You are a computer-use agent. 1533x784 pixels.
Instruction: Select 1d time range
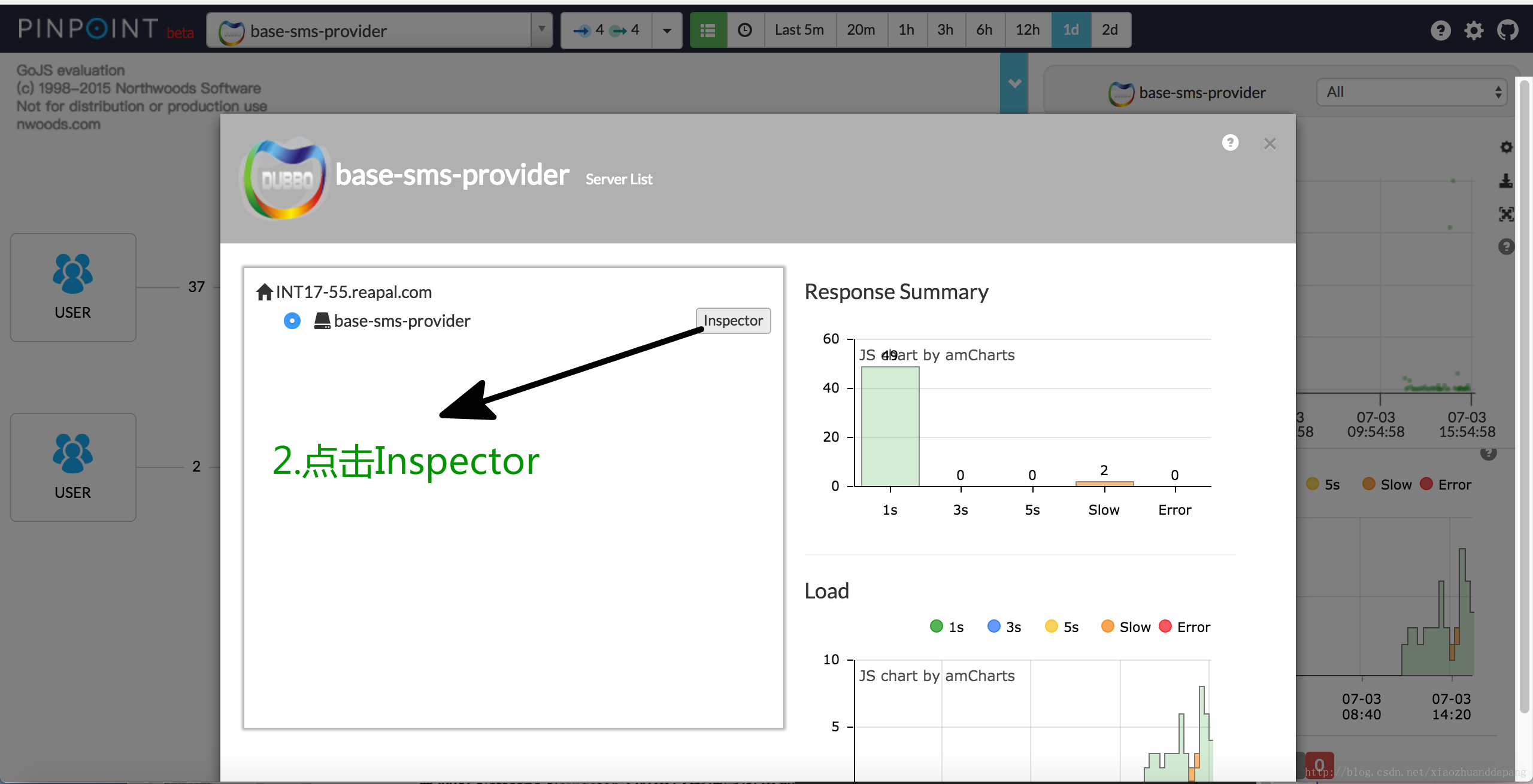pos(1071,30)
